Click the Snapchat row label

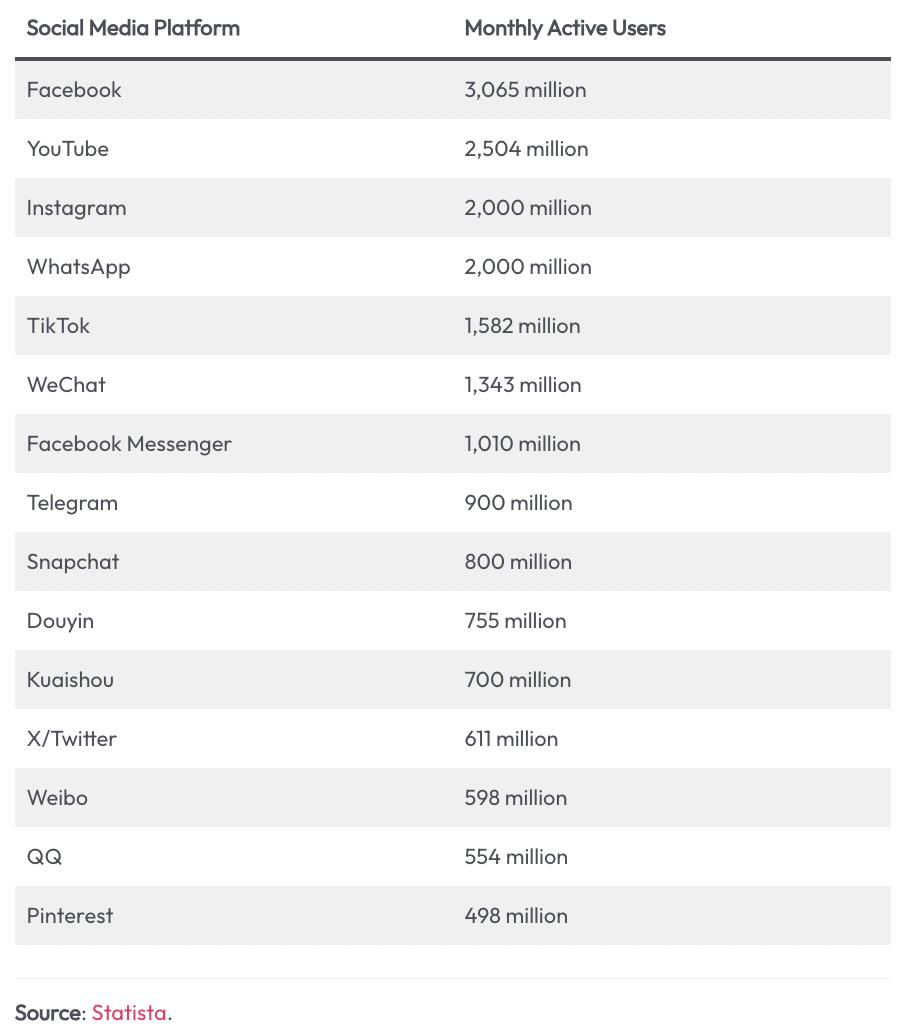coord(73,562)
